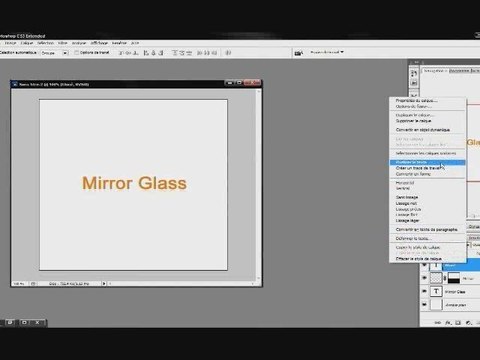Open the Analyse menu

pos(79,43)
